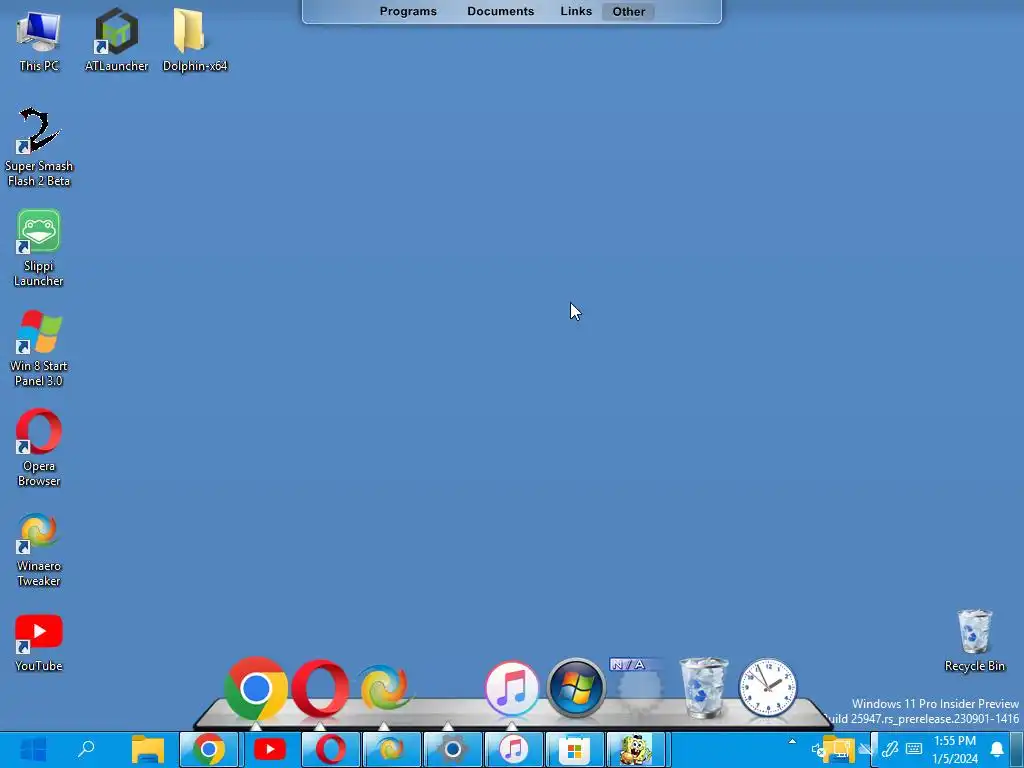Switch to iTunes in the taskbar
1024x768 pixels.
pos(513,749)
